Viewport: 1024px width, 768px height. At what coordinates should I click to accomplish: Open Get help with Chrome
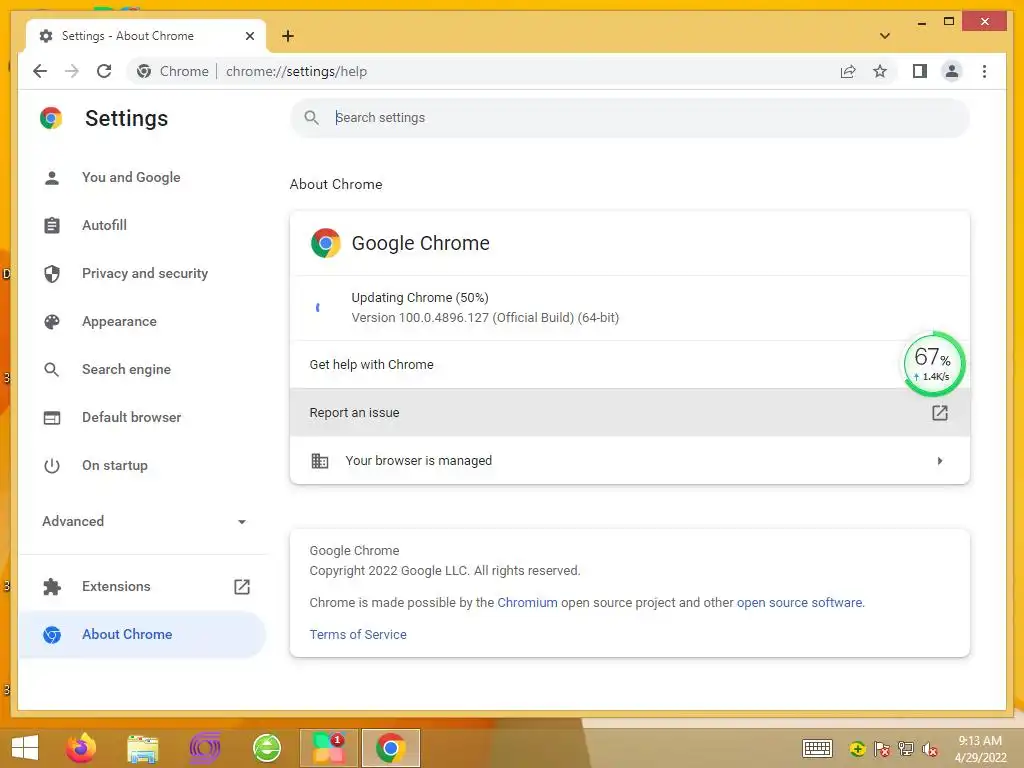pos(630,364)
